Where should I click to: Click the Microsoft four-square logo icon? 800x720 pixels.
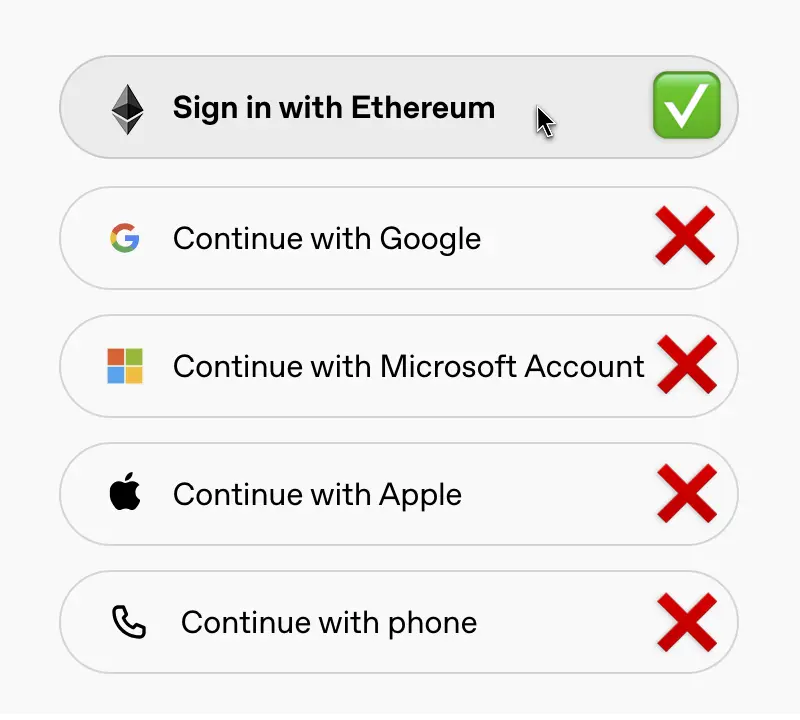[125, 366]
